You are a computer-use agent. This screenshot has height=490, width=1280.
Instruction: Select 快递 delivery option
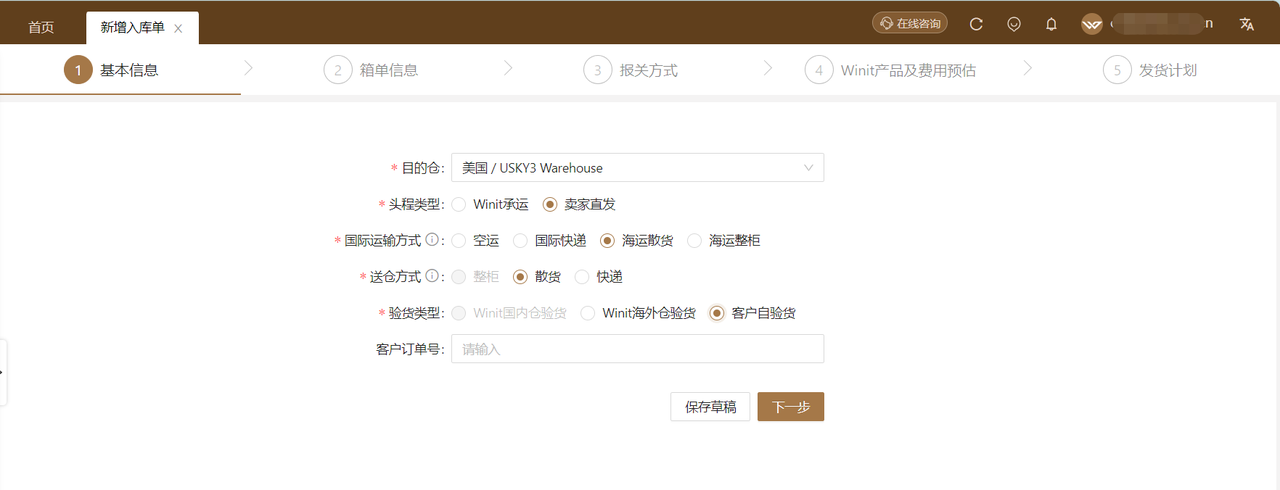click(x=599, y=276)
